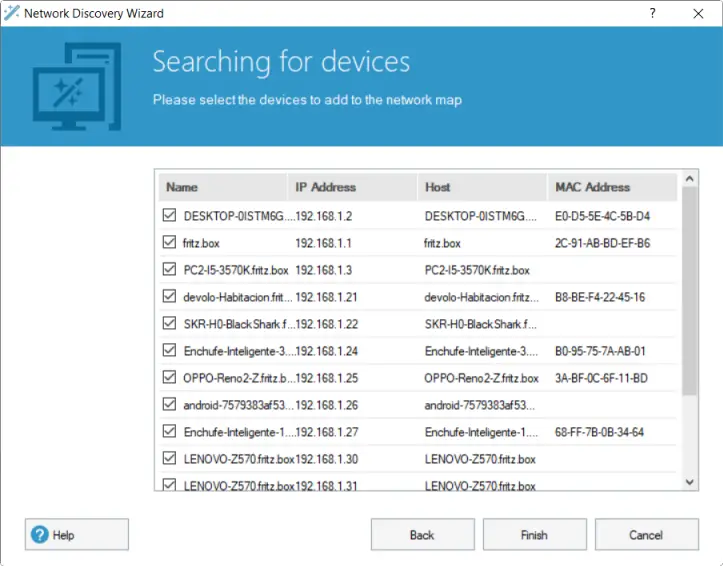The height and width of the screenshot is (566, 723).
Task: Toggle checkbox for device at 192.168.1.30
Action: [x=169, y=459]
